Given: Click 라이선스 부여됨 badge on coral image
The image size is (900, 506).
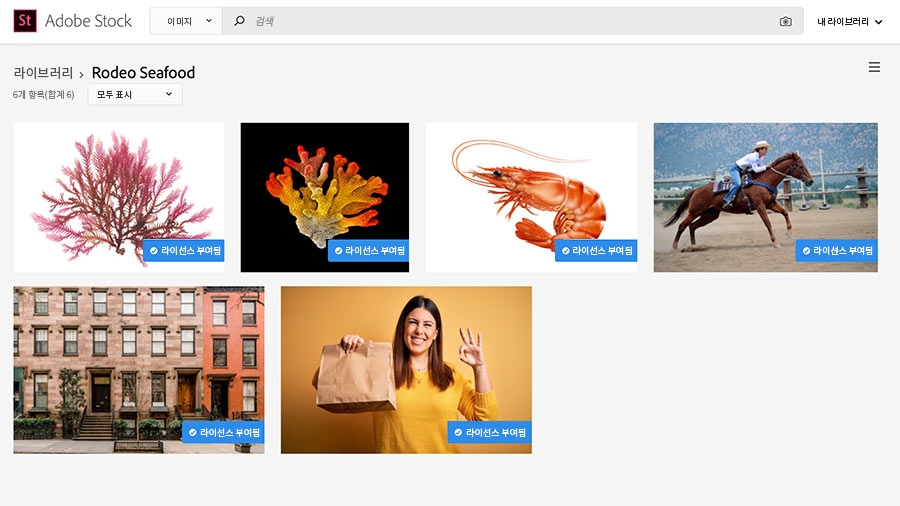Looking at the screenshot, I should pyautogui.click(x=368, y=251).
